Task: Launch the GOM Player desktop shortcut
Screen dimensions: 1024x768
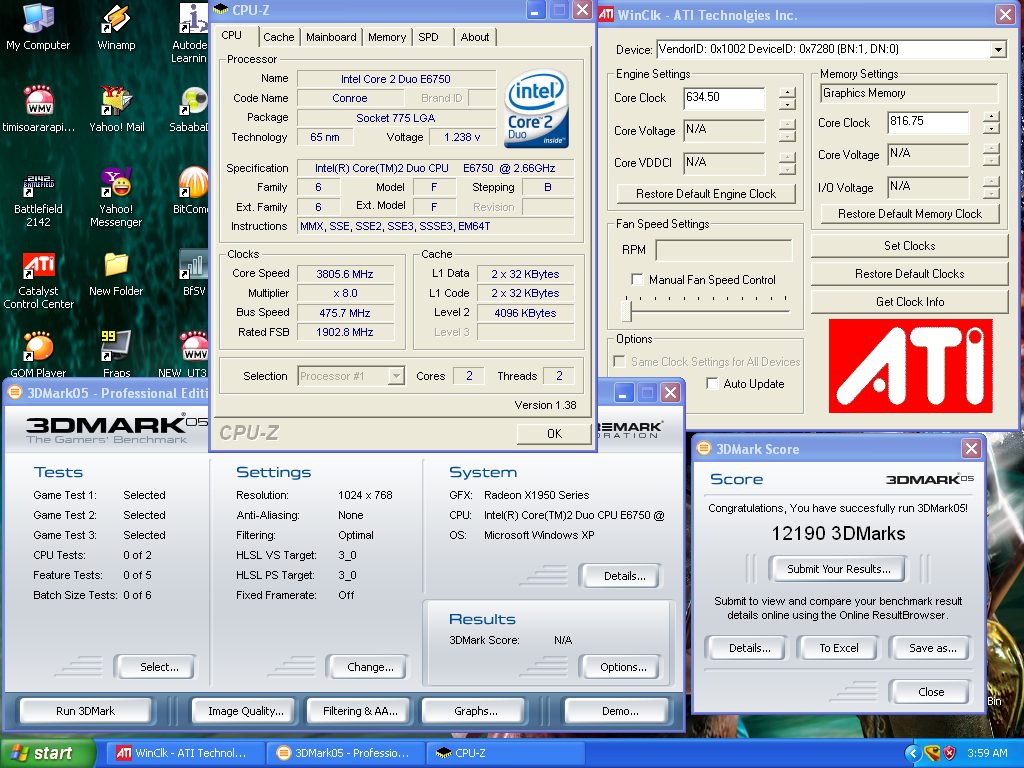Action: (38, 354)
